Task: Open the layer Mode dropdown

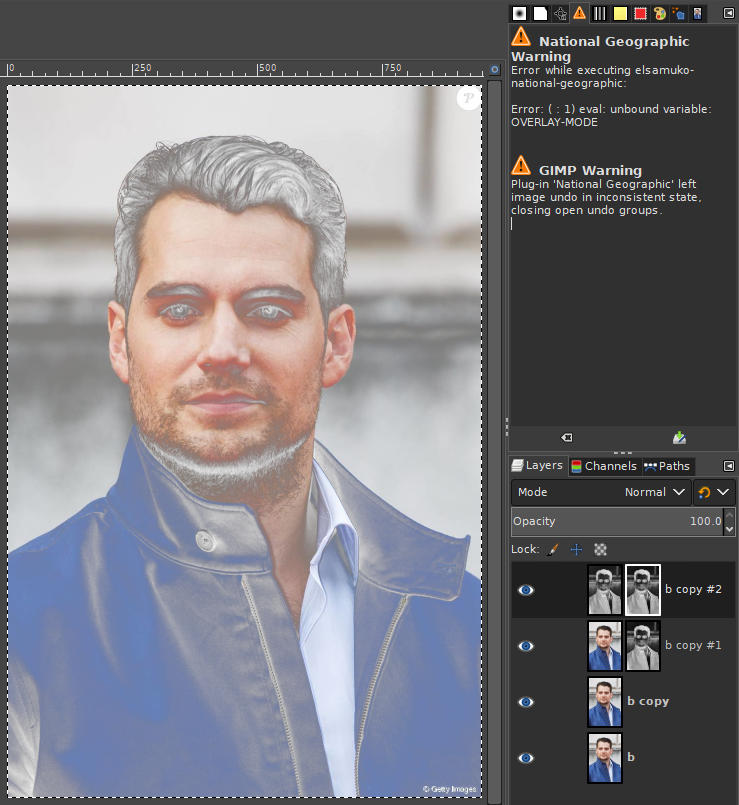Action: [601, 492]
